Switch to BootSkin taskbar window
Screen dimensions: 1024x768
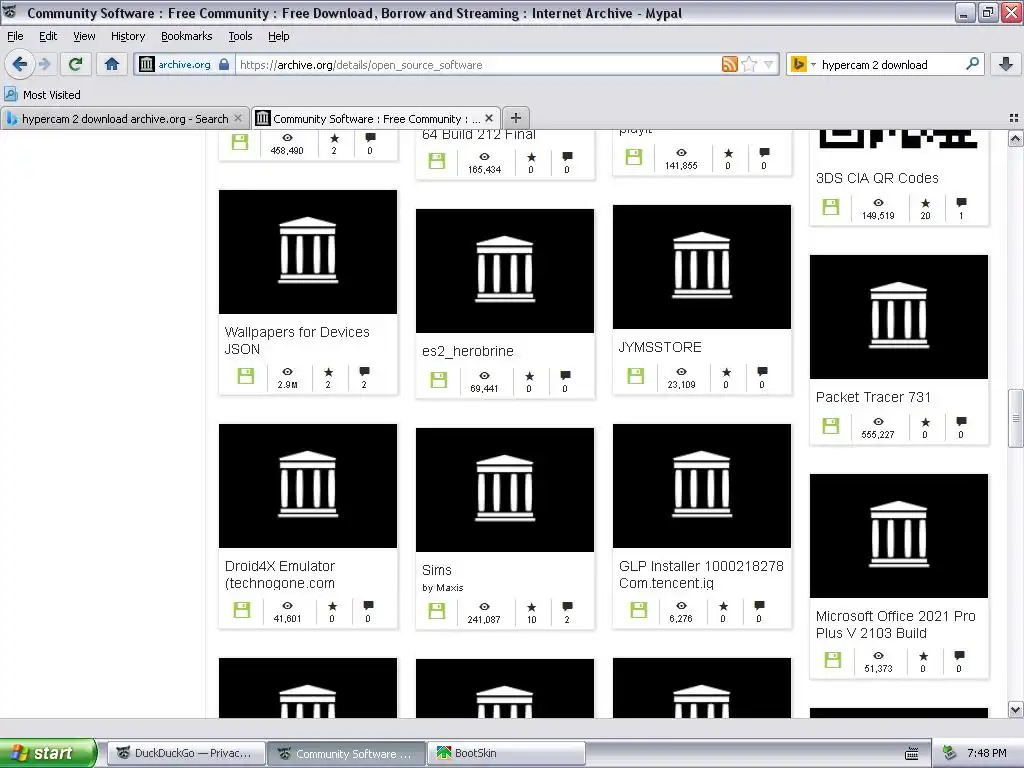505,753
